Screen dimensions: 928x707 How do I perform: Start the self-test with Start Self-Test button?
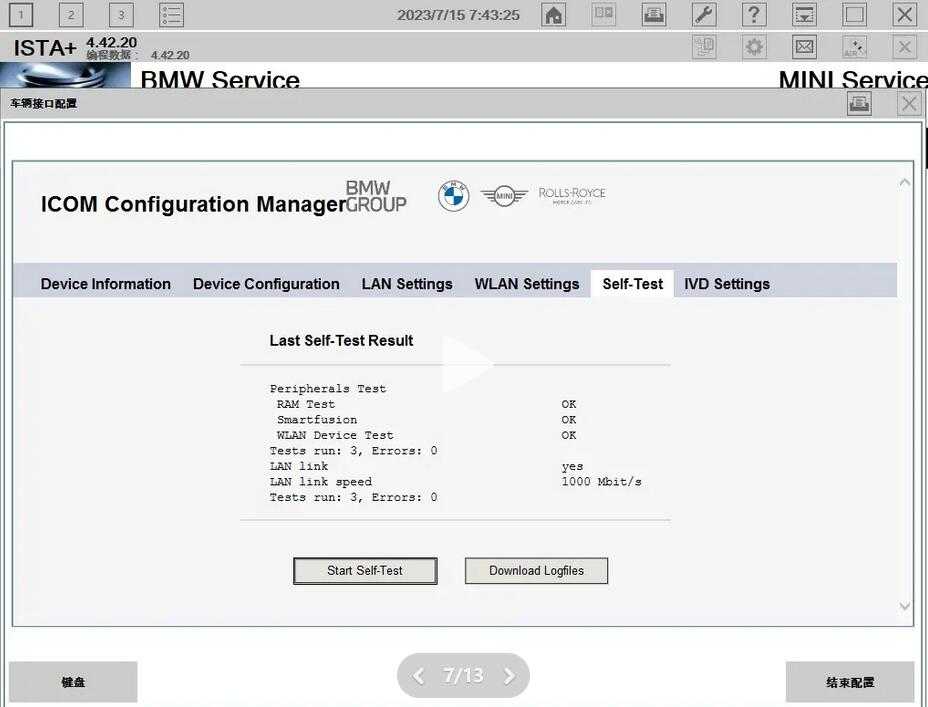[365, 571]
